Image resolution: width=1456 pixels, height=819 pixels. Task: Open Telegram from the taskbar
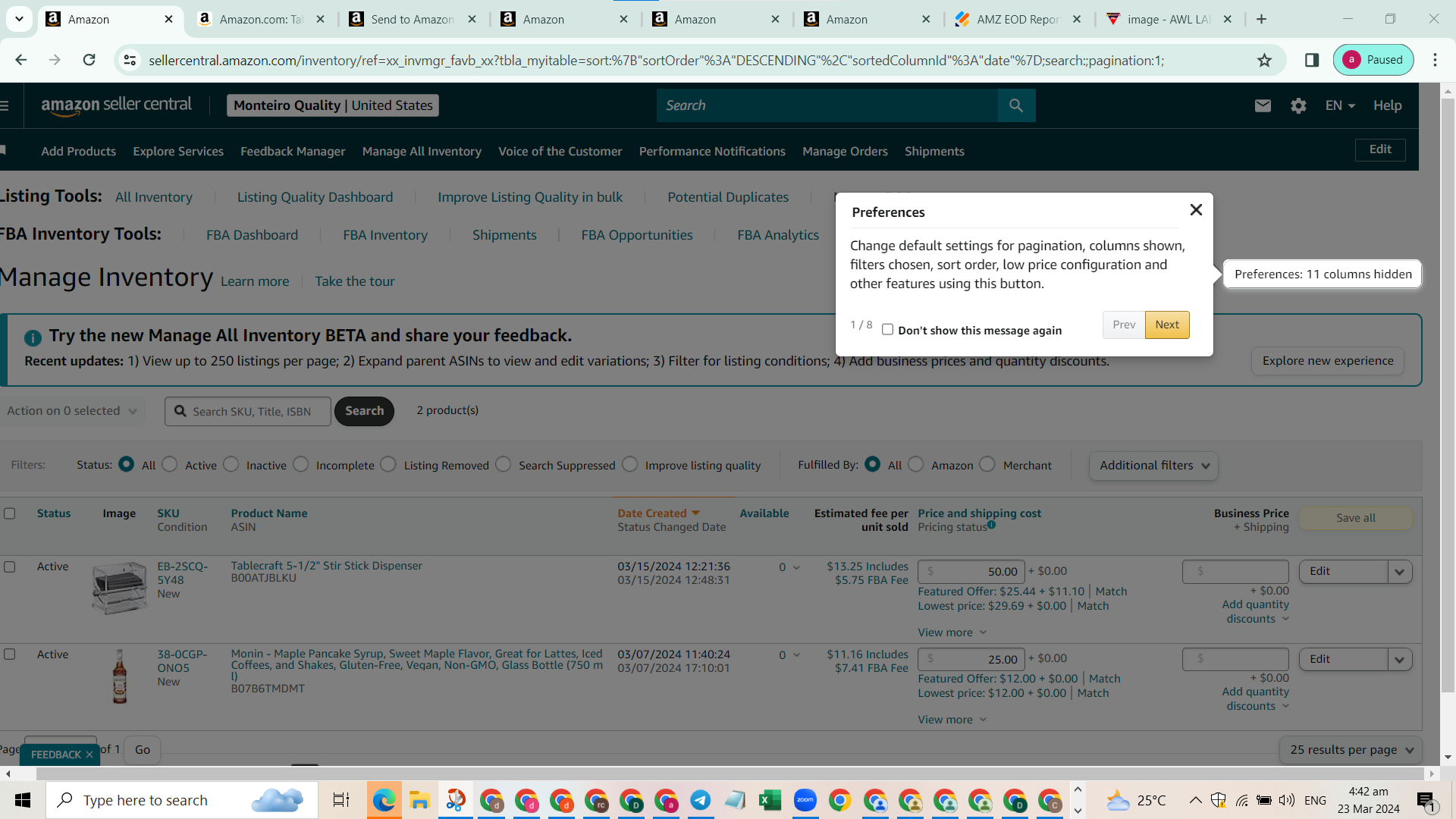700,800
